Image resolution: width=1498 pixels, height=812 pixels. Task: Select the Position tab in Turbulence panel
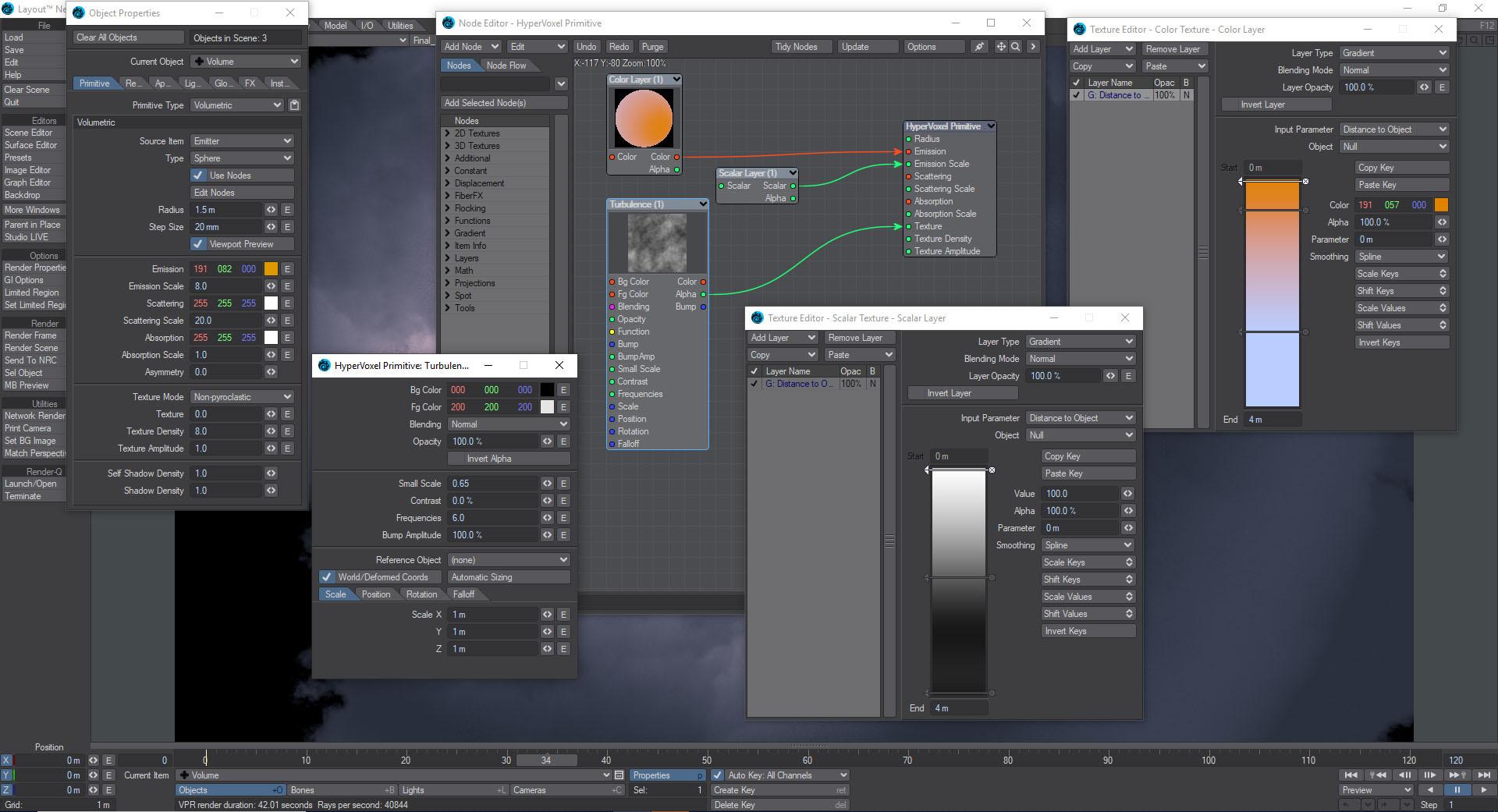pyautogui.click(x=376, y=594)
